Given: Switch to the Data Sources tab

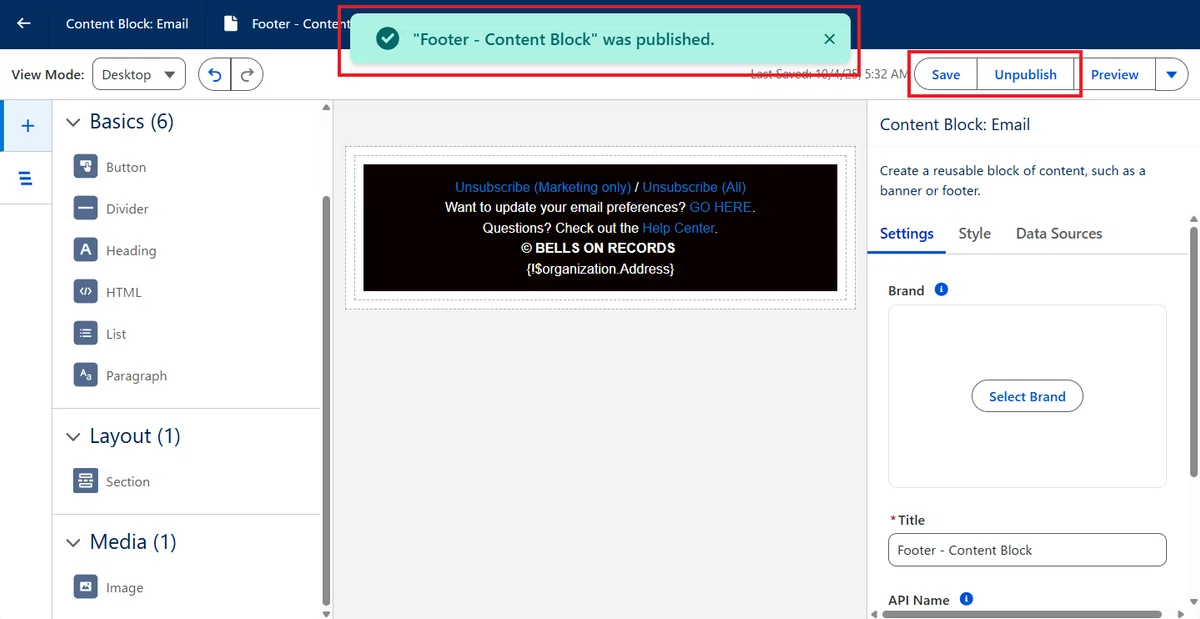Looking at the screenshot, I should coord(1059,233).
